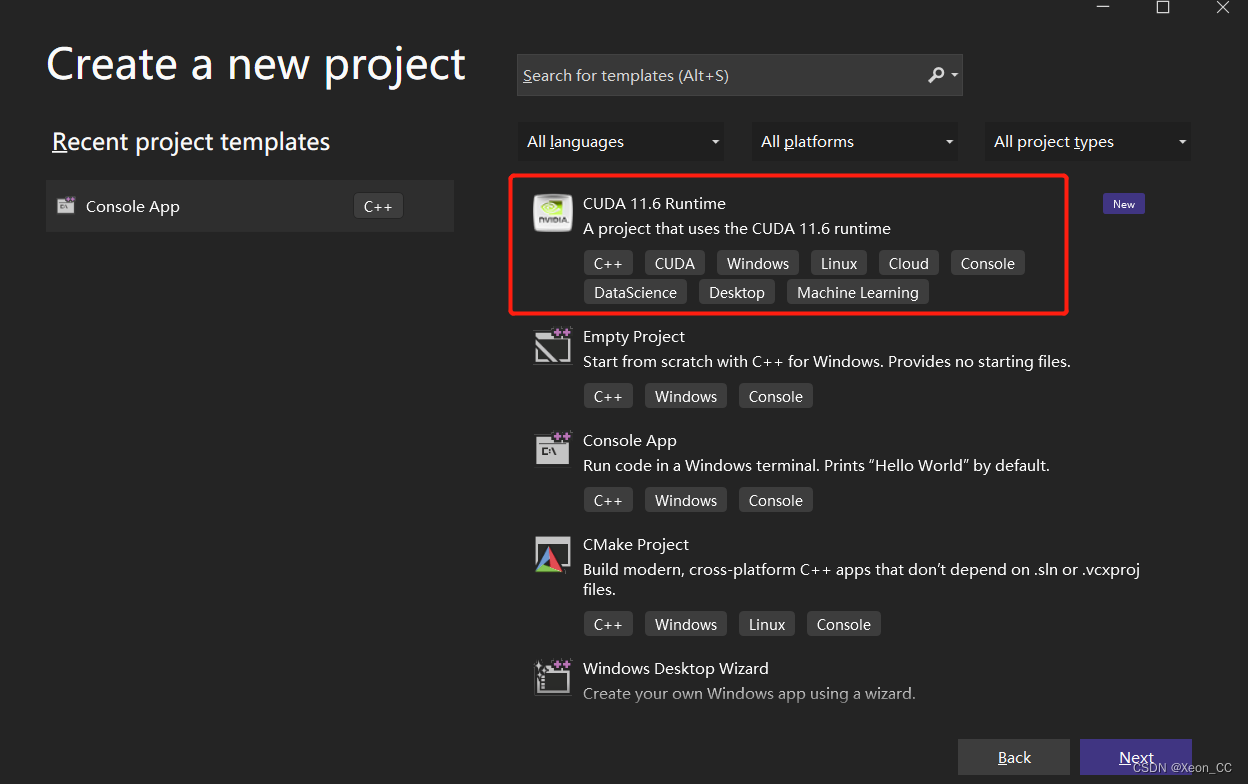This screenshot has width=1248, height=784.
Task: Open the All languages dropdown
Action: tap(621, 142)
